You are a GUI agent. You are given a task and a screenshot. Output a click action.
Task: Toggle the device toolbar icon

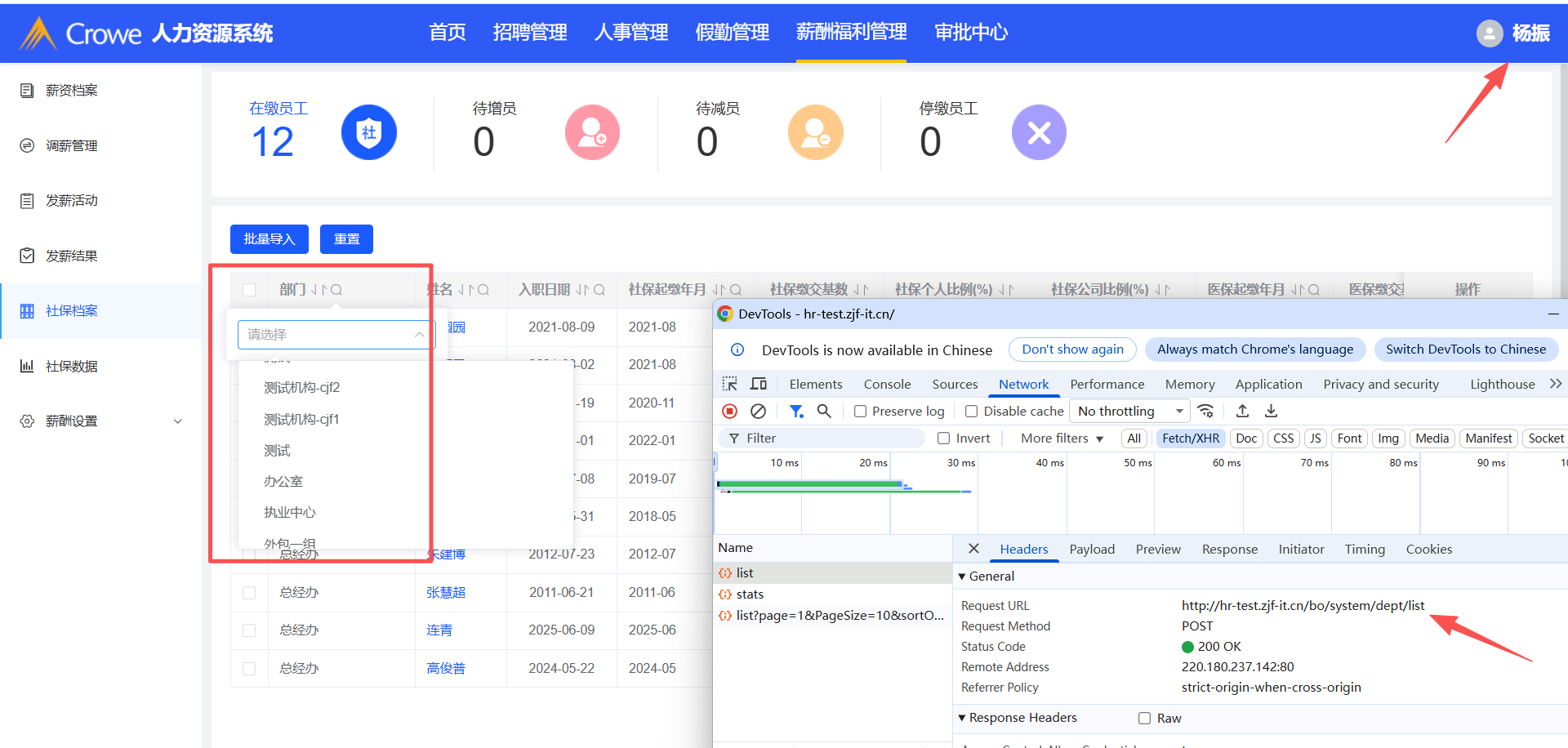point(759,385)
